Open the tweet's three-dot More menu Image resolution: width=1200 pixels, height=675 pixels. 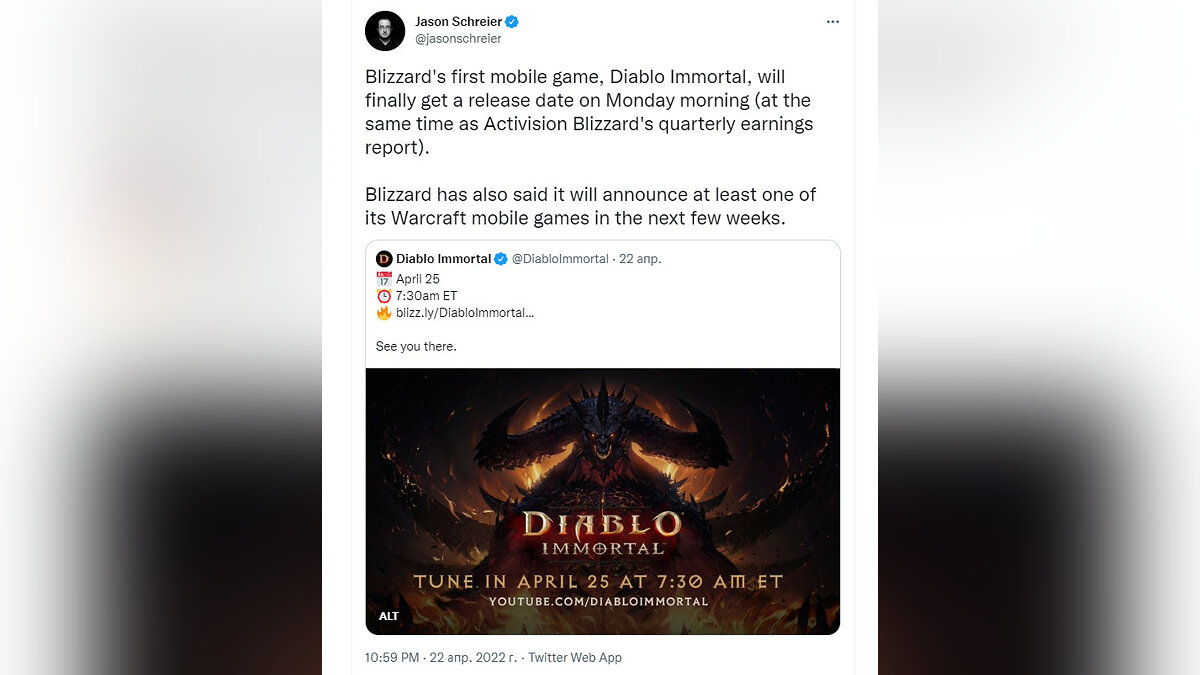pyautogui.click(x=833, y=22)
